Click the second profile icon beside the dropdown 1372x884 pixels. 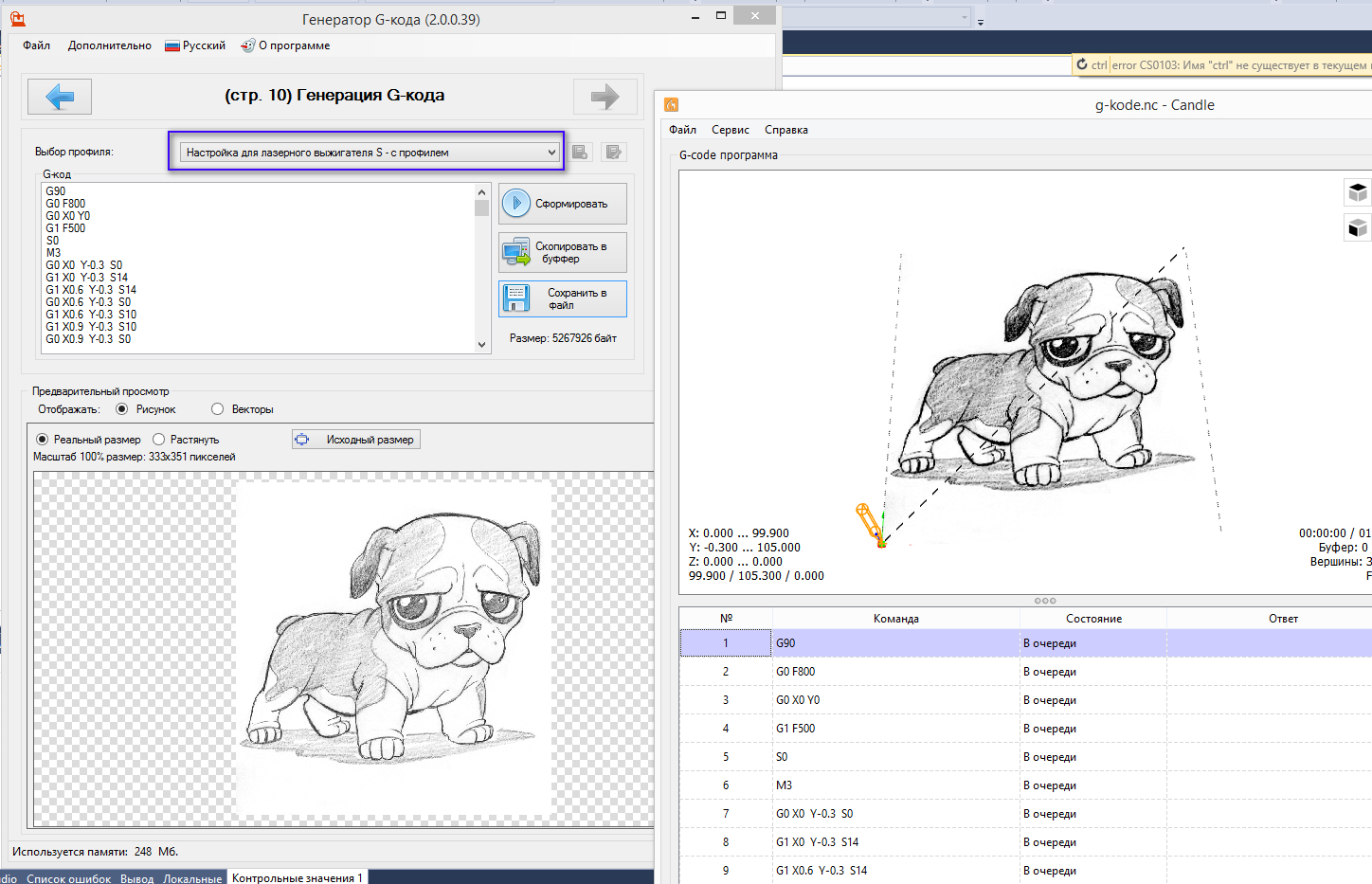pyautogui.click(x=614, y=152)
